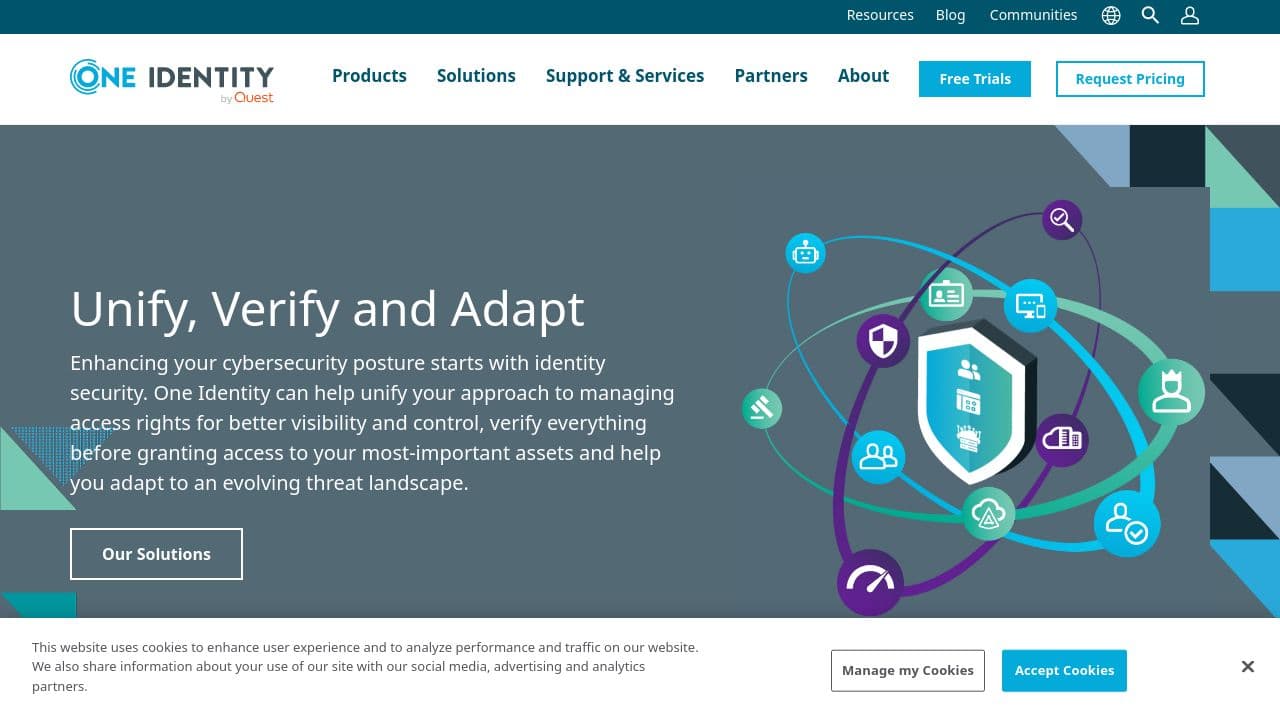This screenshot has width=1280, height=720.
Task: Click the account sign-in icon
Action: 1189,15
